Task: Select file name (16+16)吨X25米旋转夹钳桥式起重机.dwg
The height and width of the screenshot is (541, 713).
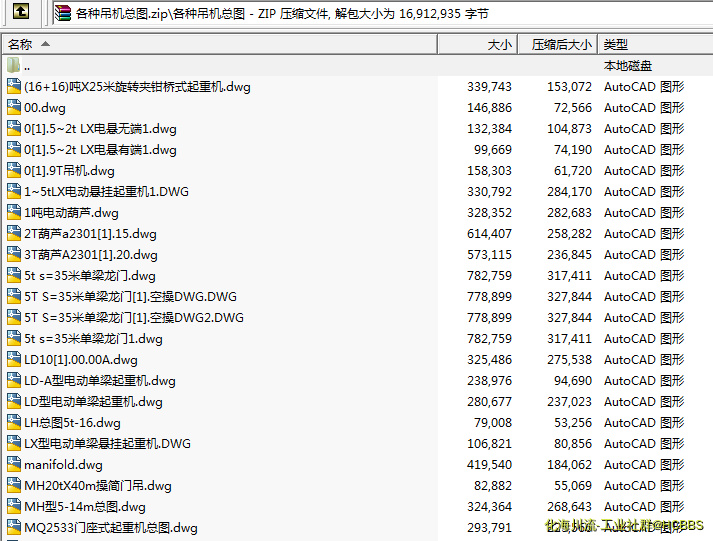Action: pos(137,87)
